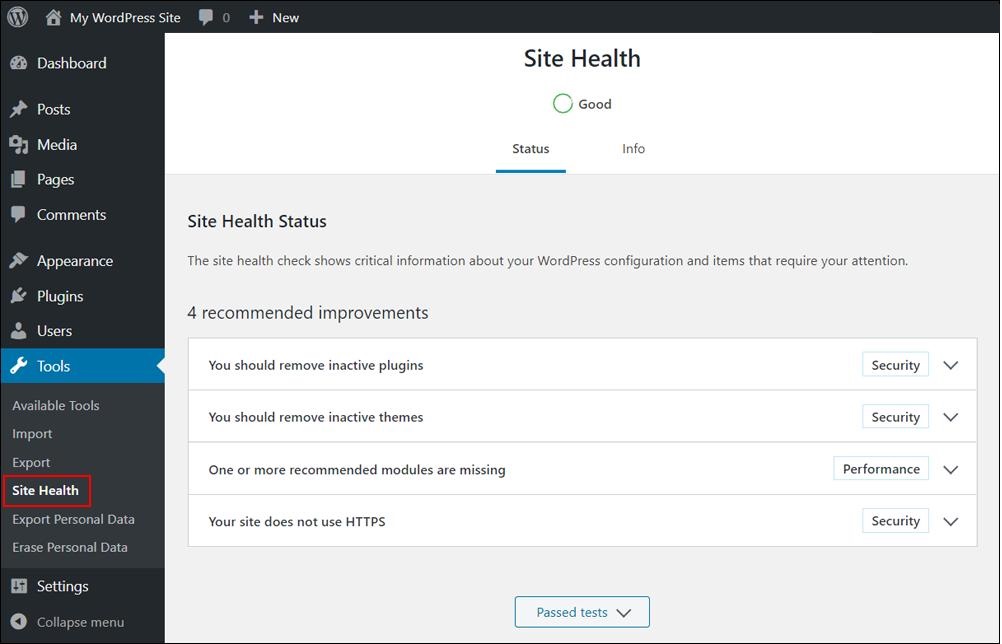Open the Pages menu label
The width and height of the screenshot is (1002, 644).
tap(56, 180)
